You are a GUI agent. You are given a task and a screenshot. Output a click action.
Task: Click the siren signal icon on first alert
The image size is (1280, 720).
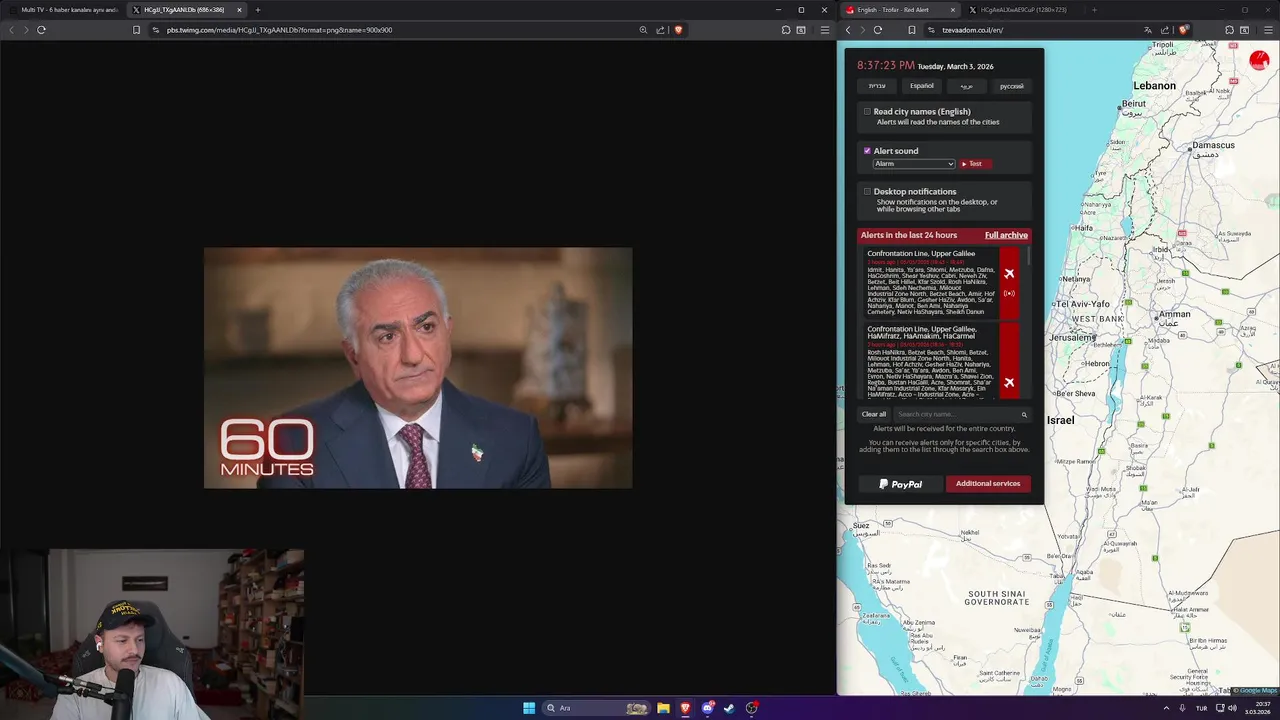(1009, 293)
